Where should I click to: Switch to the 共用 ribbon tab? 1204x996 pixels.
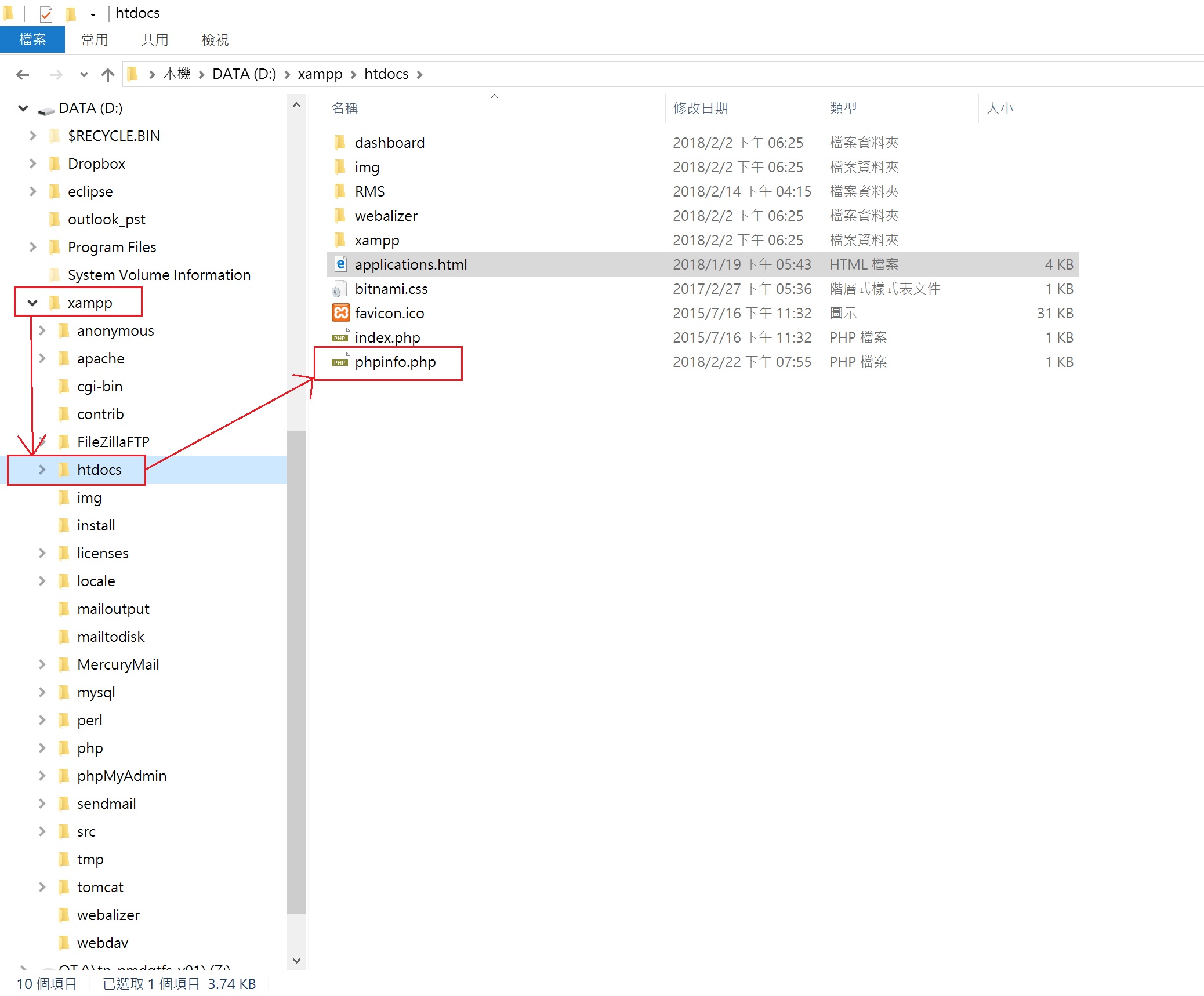pos(155,39)
